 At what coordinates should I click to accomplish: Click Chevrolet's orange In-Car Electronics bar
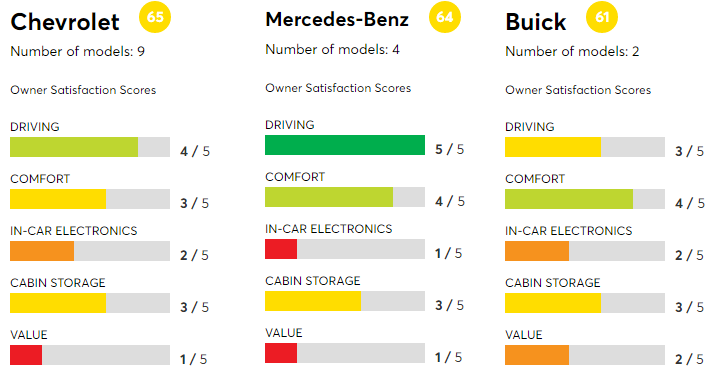tap(42, 251)
